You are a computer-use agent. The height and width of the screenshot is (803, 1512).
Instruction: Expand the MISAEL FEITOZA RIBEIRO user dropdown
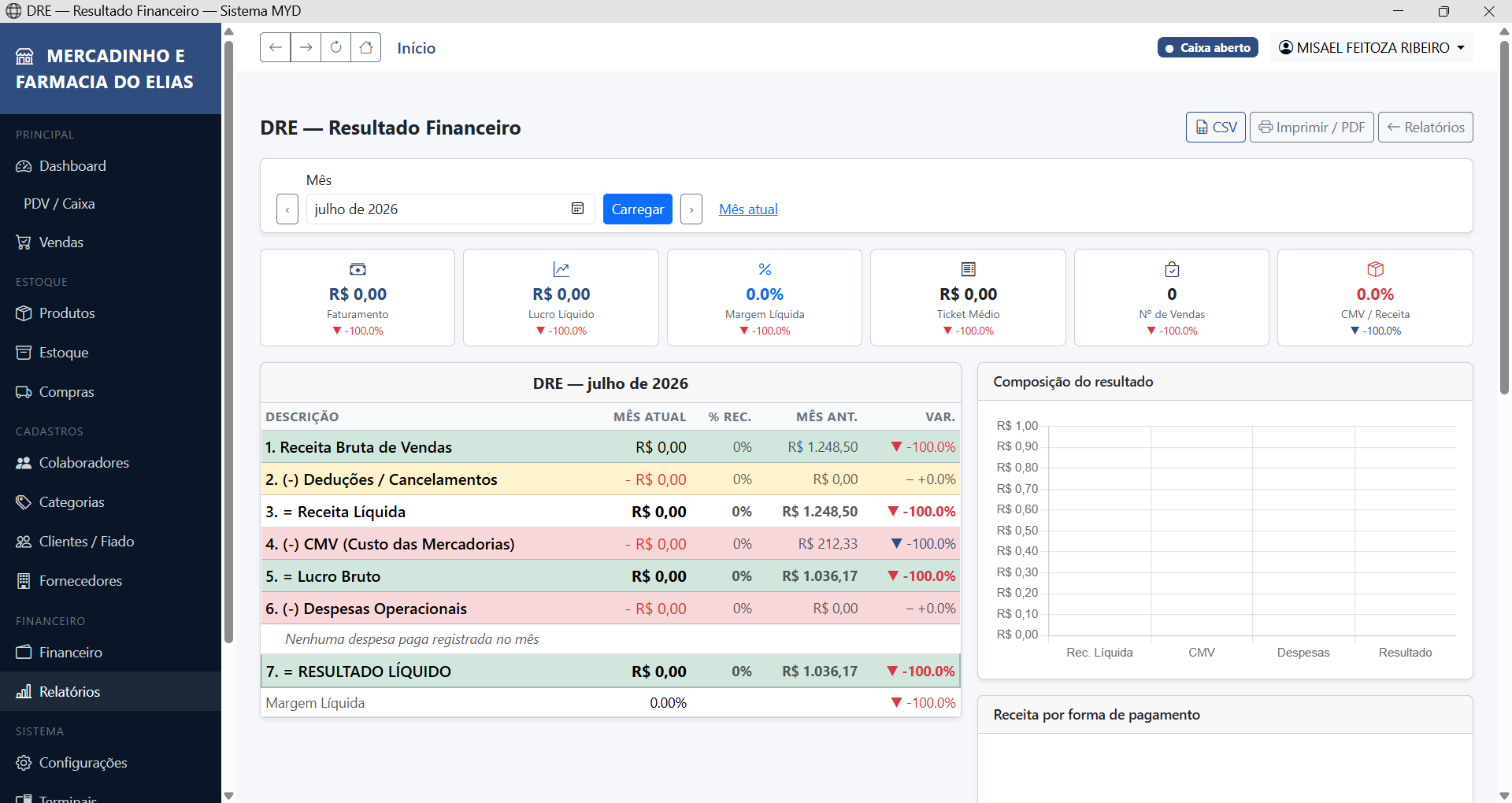pos(1372,48)
